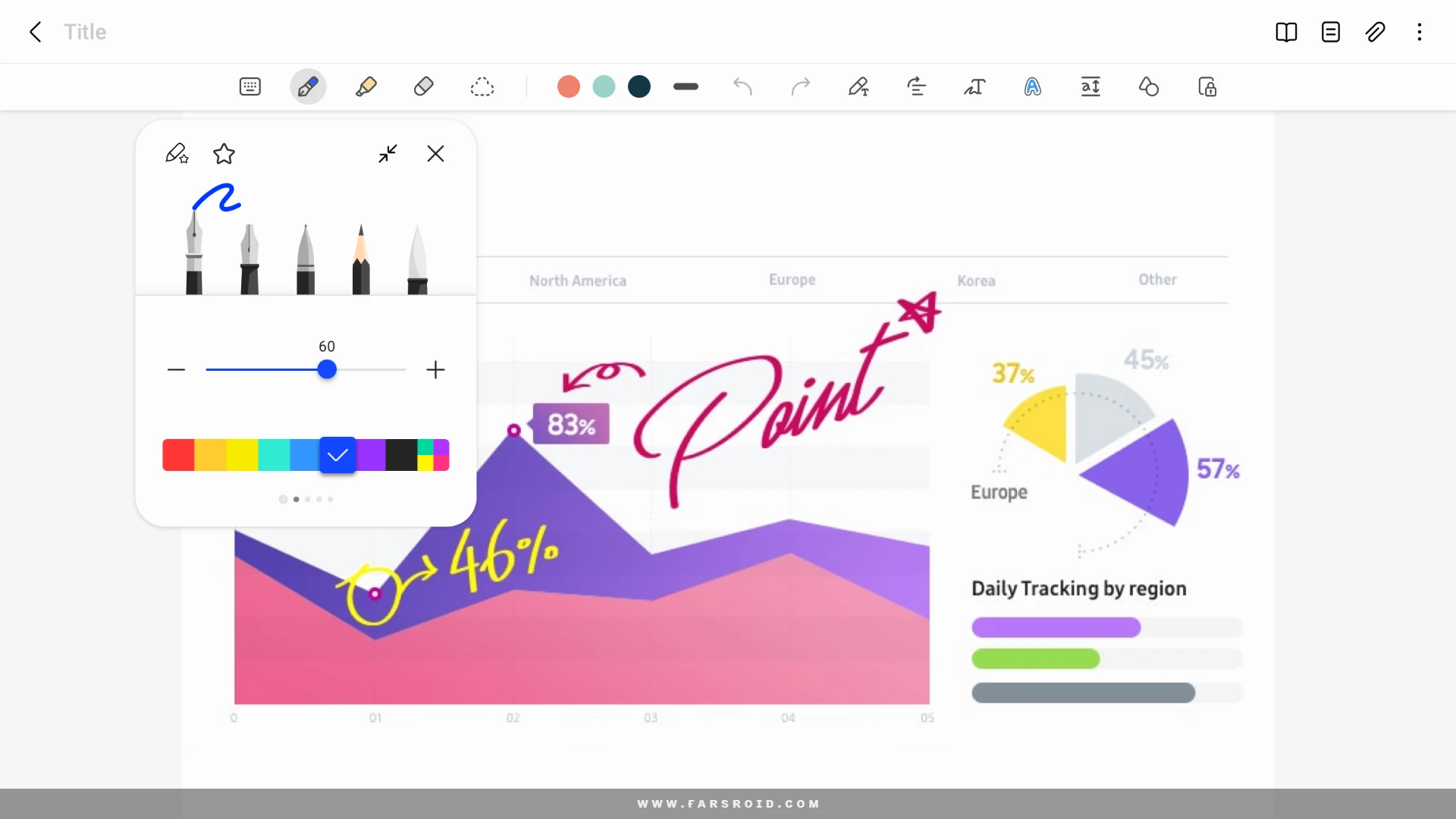Viewport: 1456px width, 819px height.
Task: Click the North America column header
Action: tap(578, 281)
